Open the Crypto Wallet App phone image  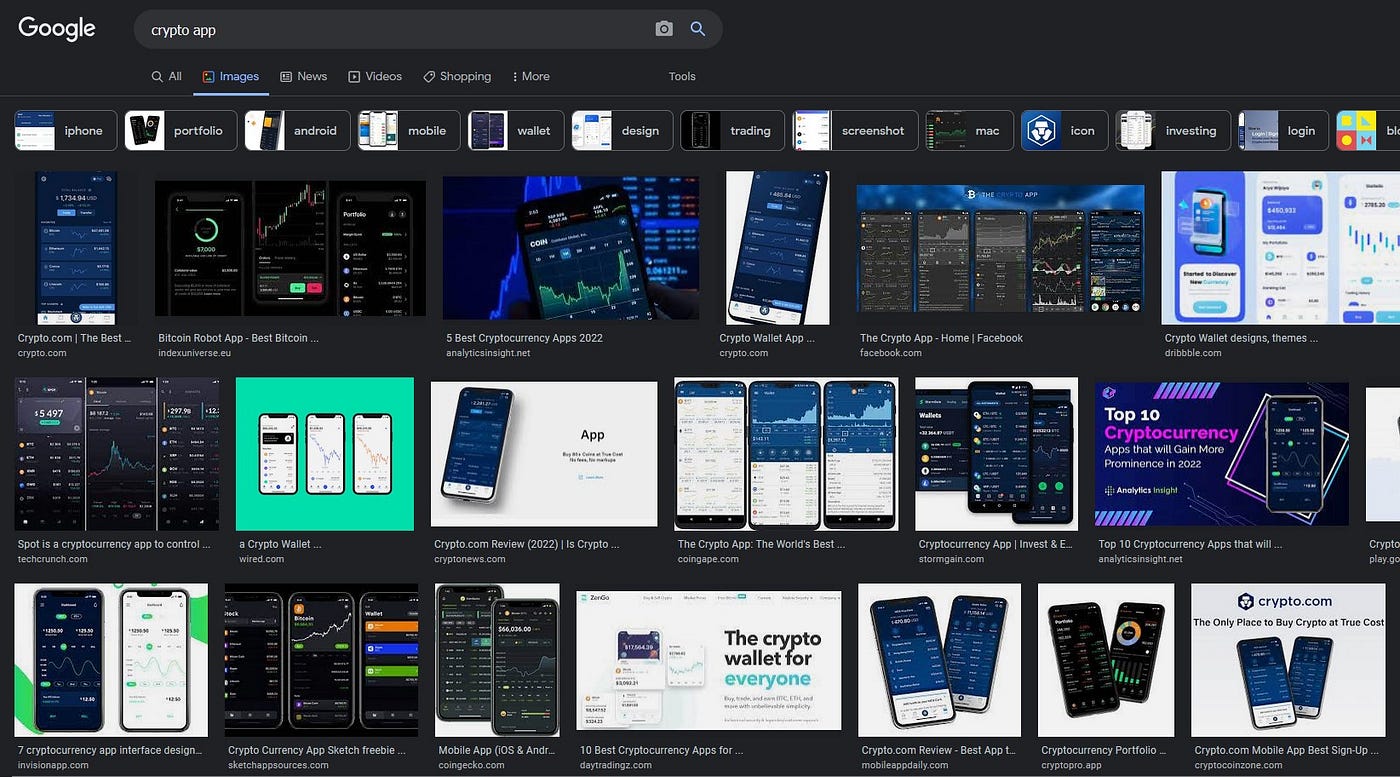coord(778,248)
